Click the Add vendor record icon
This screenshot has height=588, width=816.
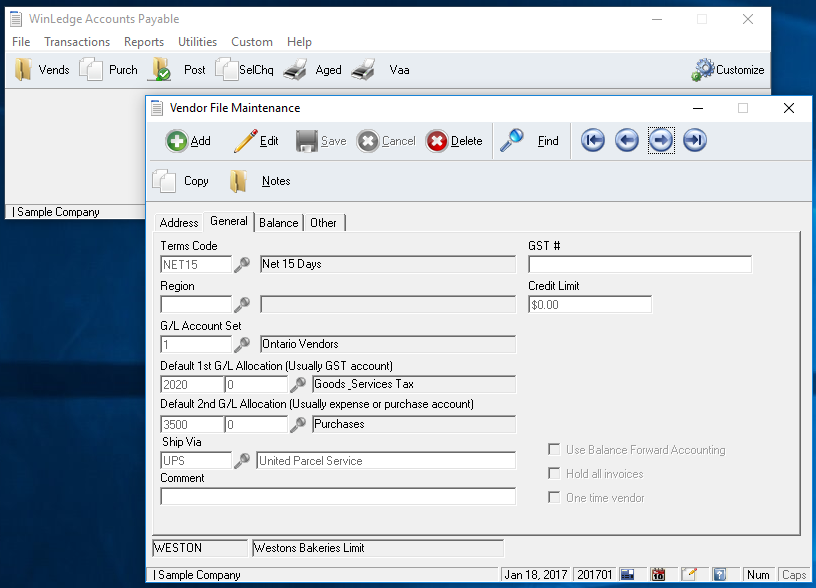tap(177, 141)
